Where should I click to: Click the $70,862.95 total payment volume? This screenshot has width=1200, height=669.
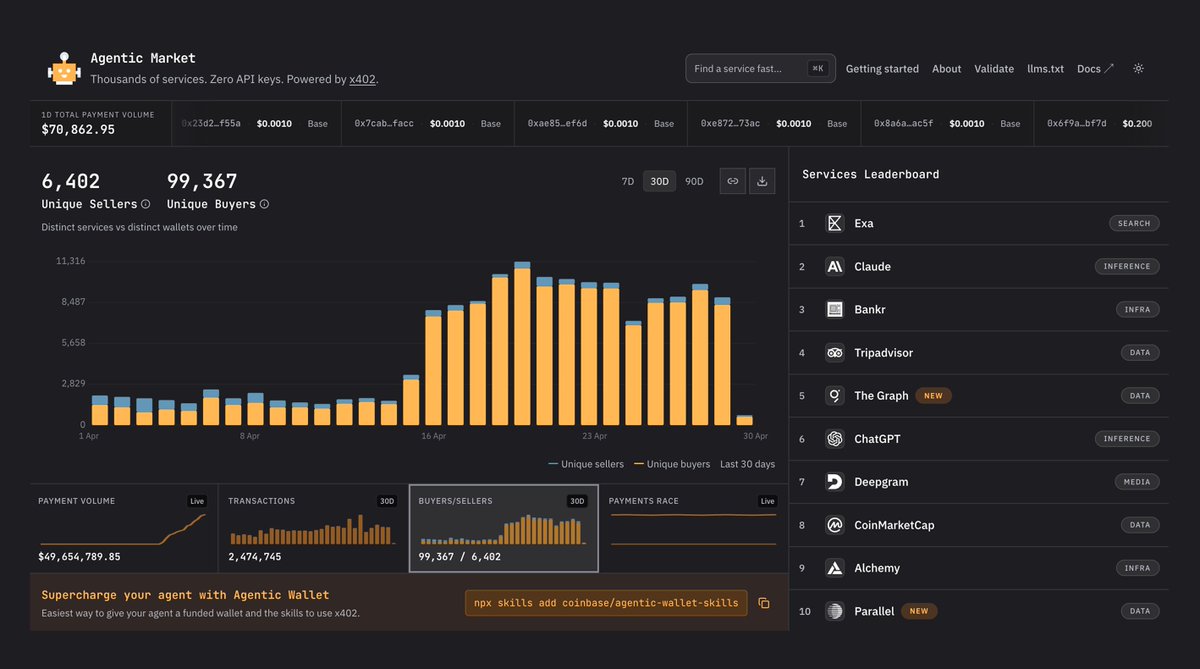78,130
